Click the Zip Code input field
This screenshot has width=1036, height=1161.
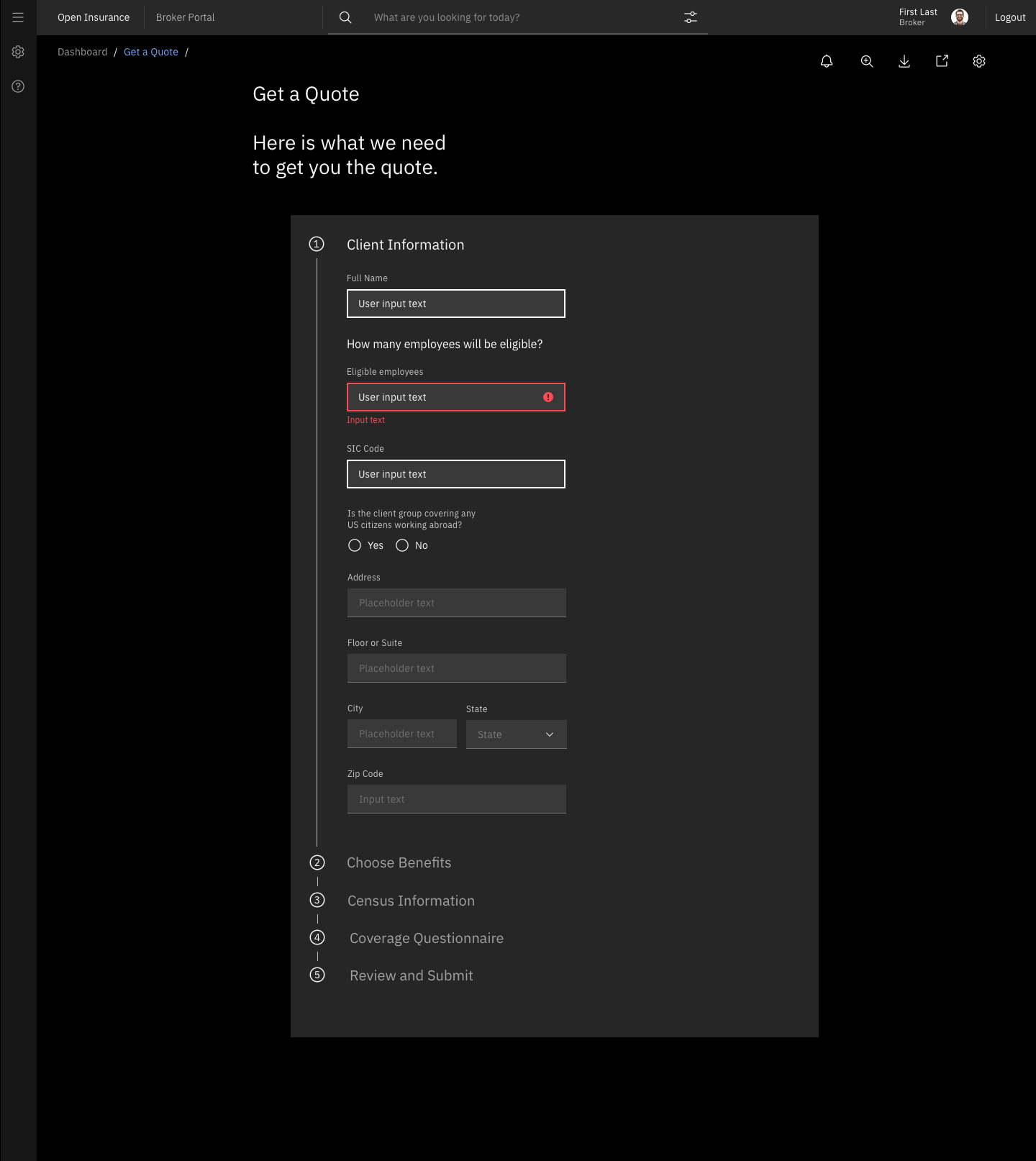click(457, 799)
